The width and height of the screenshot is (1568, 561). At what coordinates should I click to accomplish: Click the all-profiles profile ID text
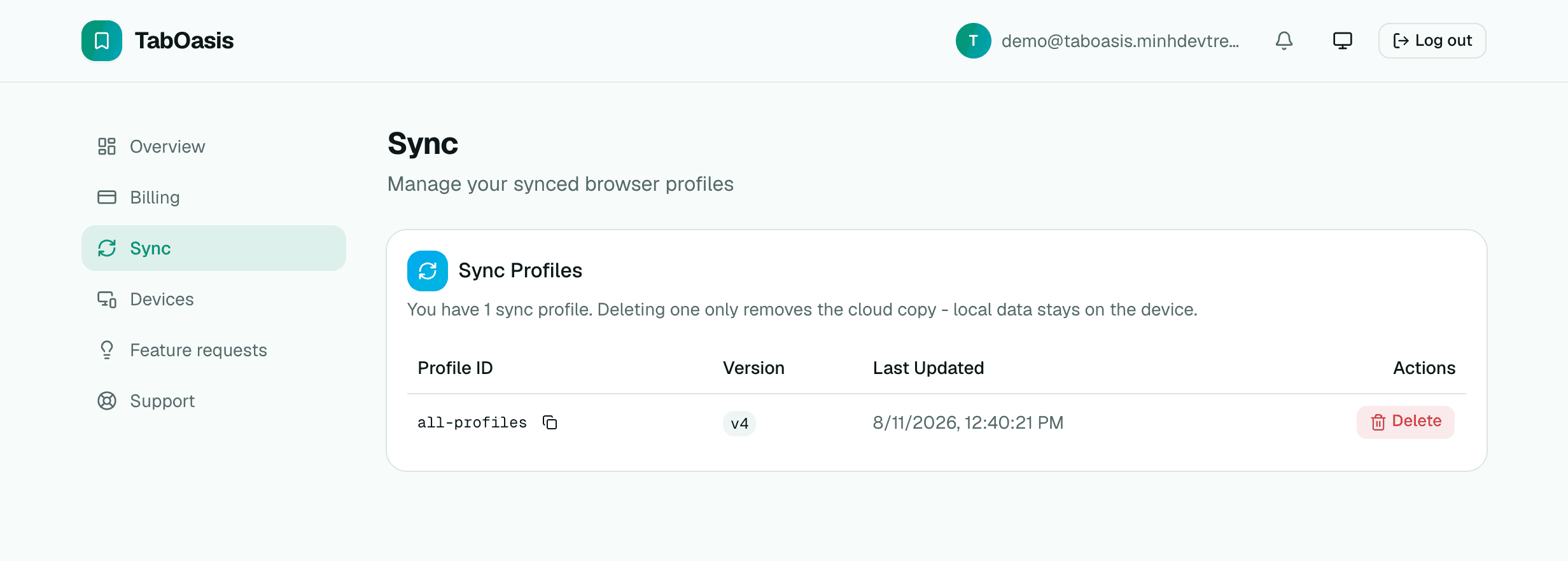pos(472,422)
